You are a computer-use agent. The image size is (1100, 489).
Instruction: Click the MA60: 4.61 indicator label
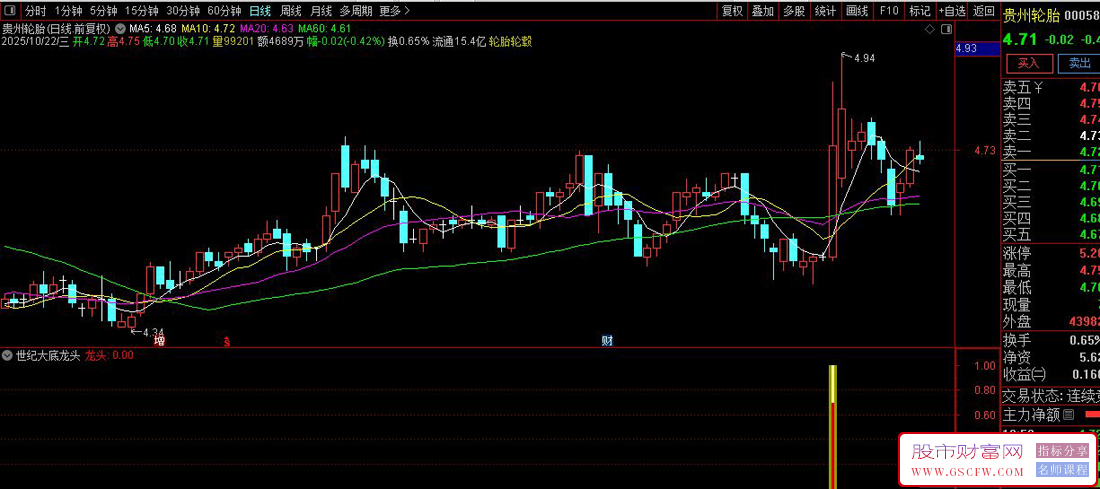325,29
